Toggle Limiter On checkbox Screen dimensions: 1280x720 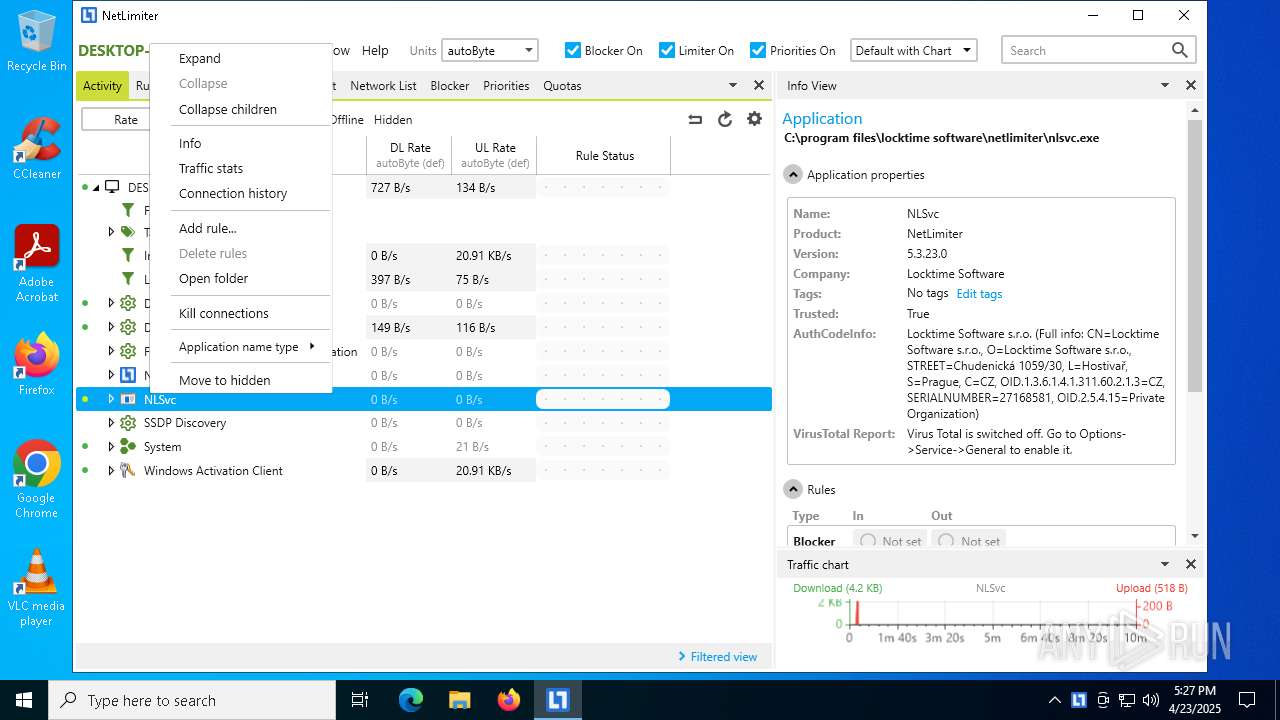click(x=667, y=50)
